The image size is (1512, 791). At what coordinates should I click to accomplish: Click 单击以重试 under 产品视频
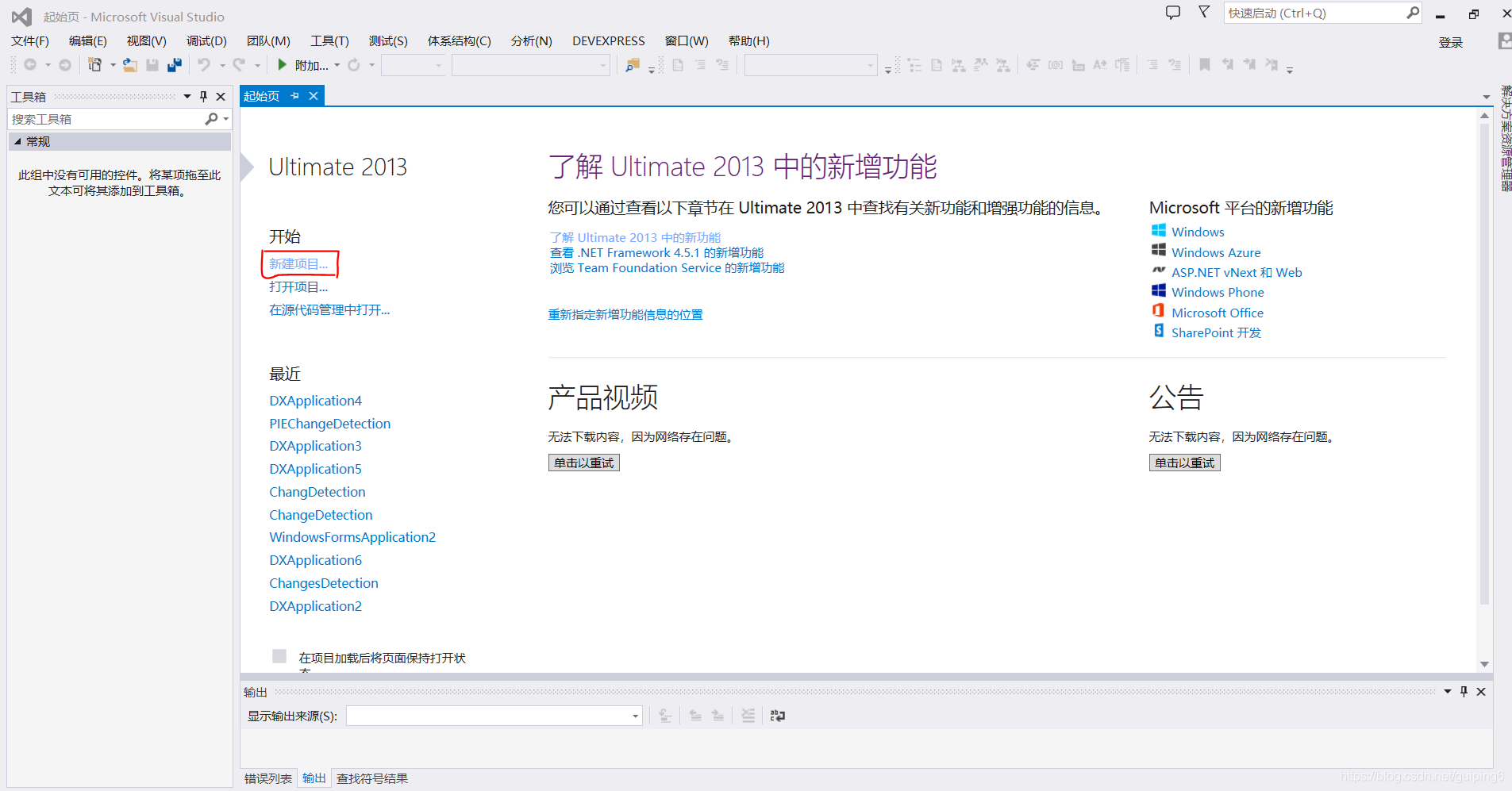[584, 463]
